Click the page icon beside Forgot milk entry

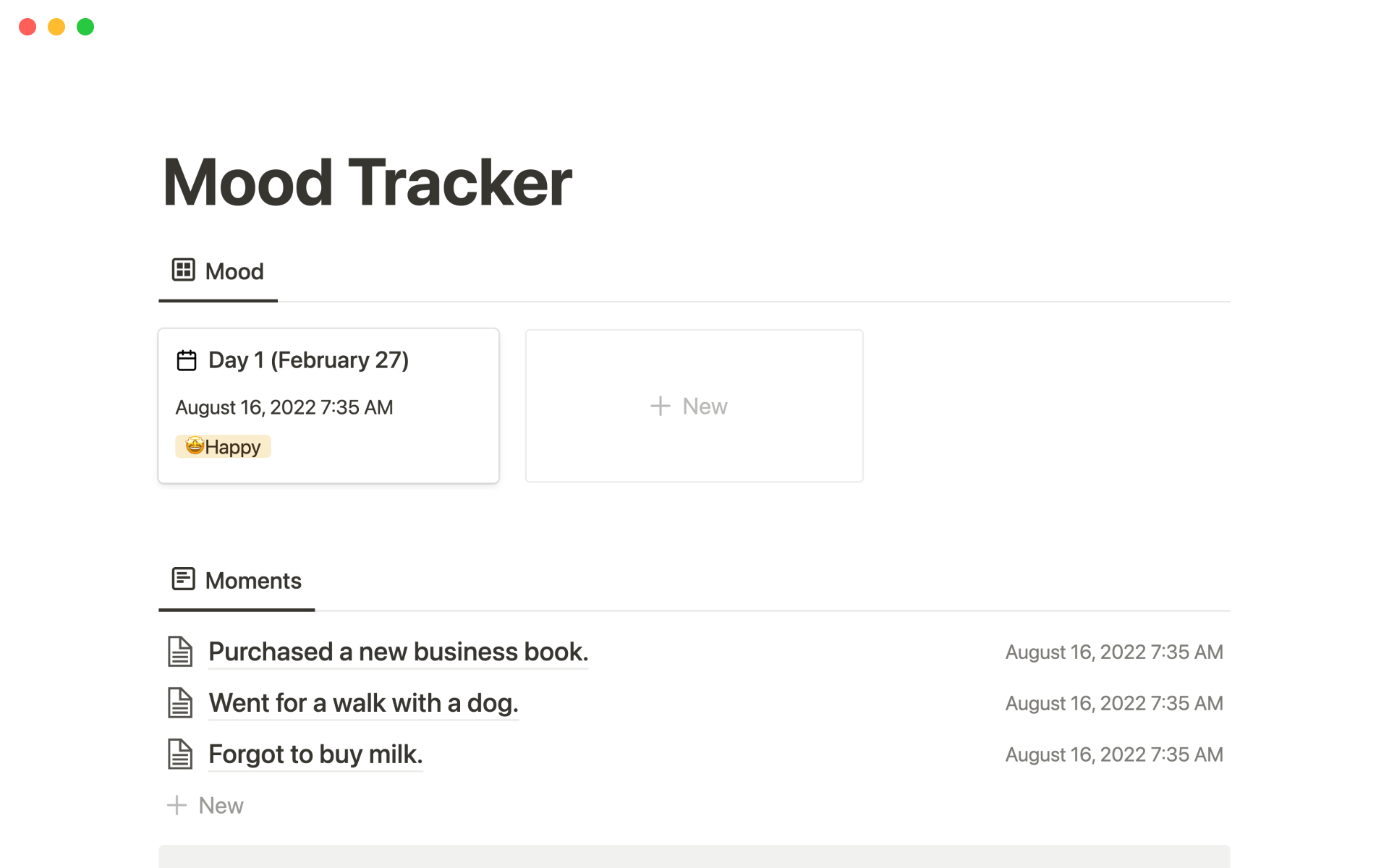(180, 754)
